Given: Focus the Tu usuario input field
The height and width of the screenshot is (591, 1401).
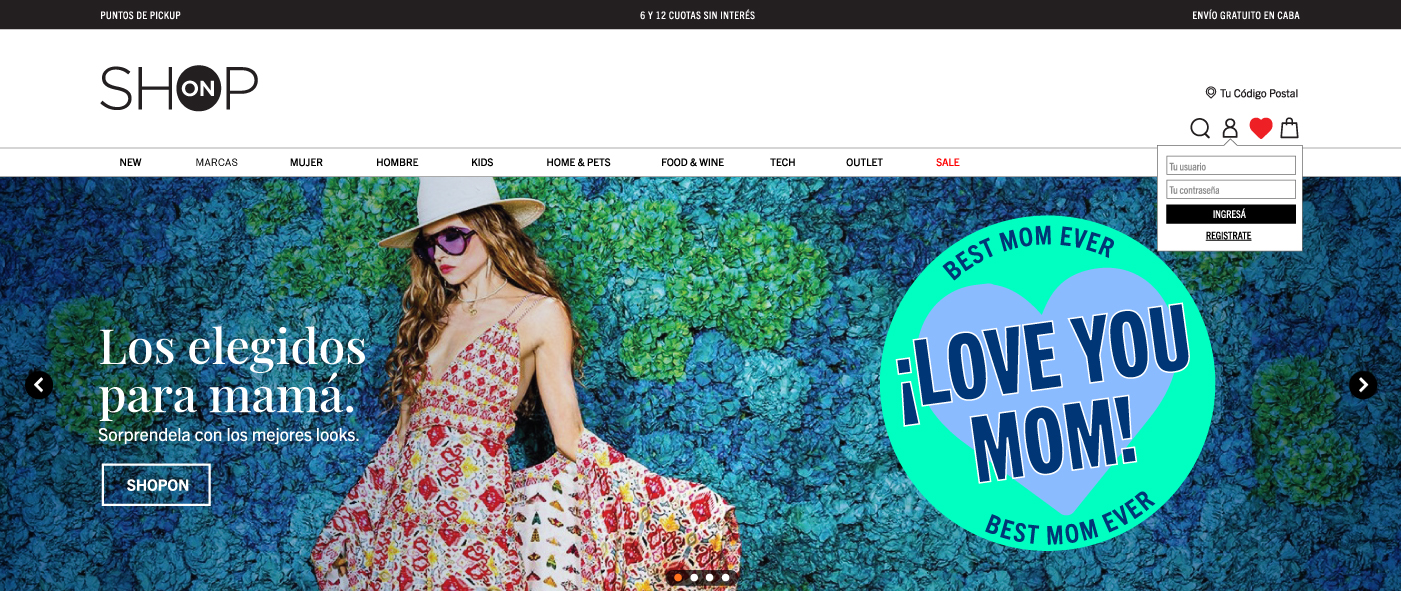Looking at the screenshot, I should point(1230,166).
